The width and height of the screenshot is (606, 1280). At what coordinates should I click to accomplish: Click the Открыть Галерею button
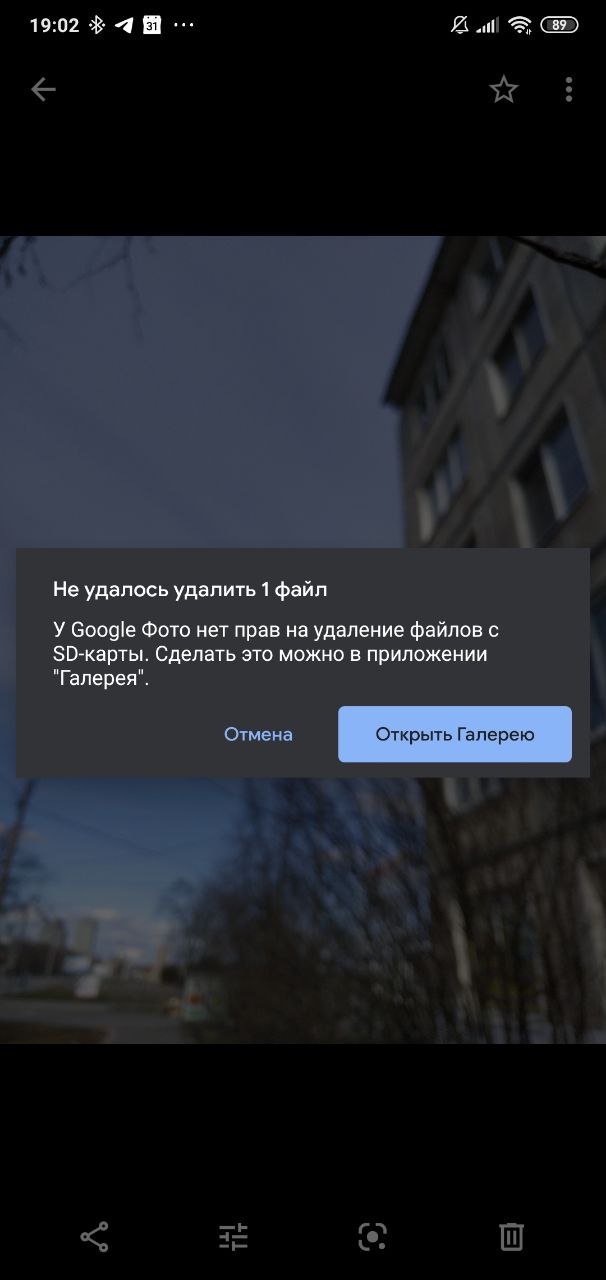tap(455, 734)
